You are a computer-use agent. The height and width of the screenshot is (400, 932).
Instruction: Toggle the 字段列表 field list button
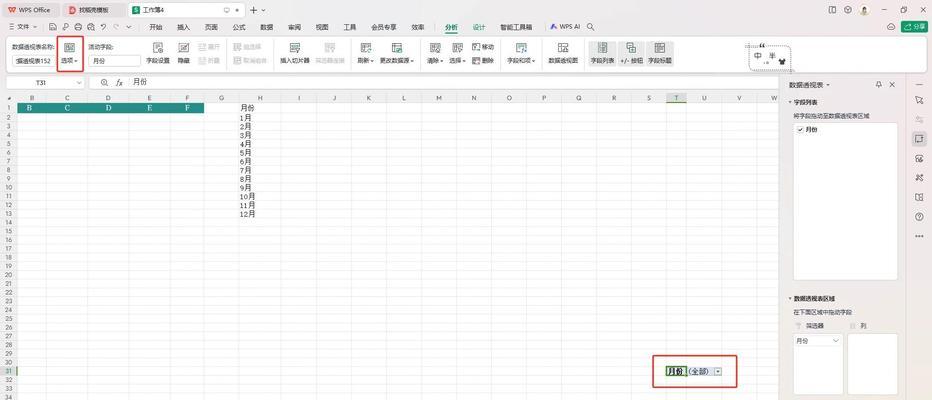click(x=602, y=52)
